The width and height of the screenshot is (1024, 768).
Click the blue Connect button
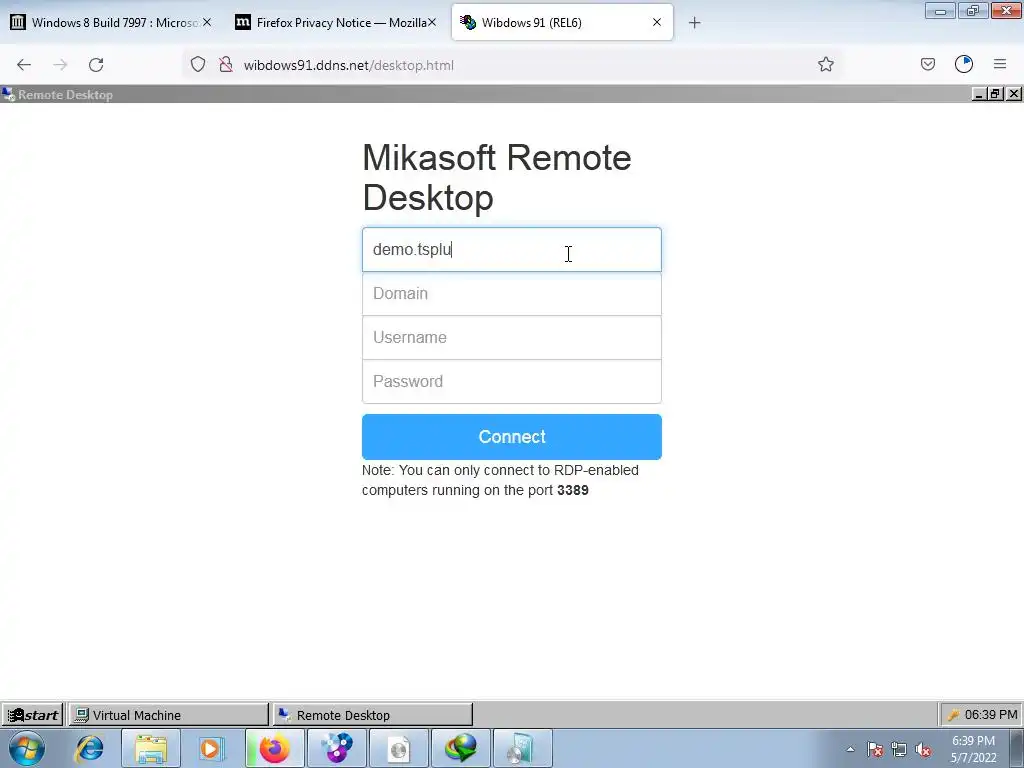coord(511,437)
